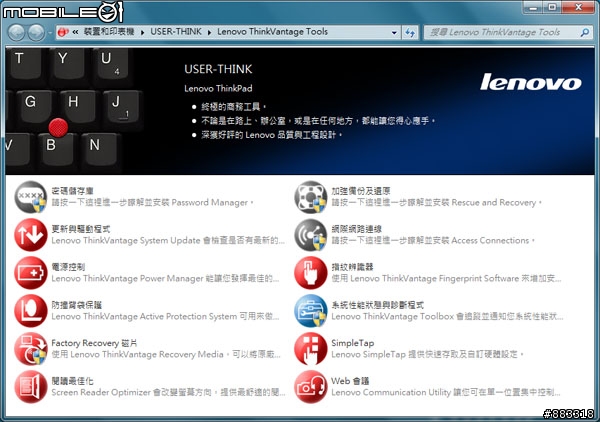
Task: Click the search magnifier icon
Action: click(584, 33)
